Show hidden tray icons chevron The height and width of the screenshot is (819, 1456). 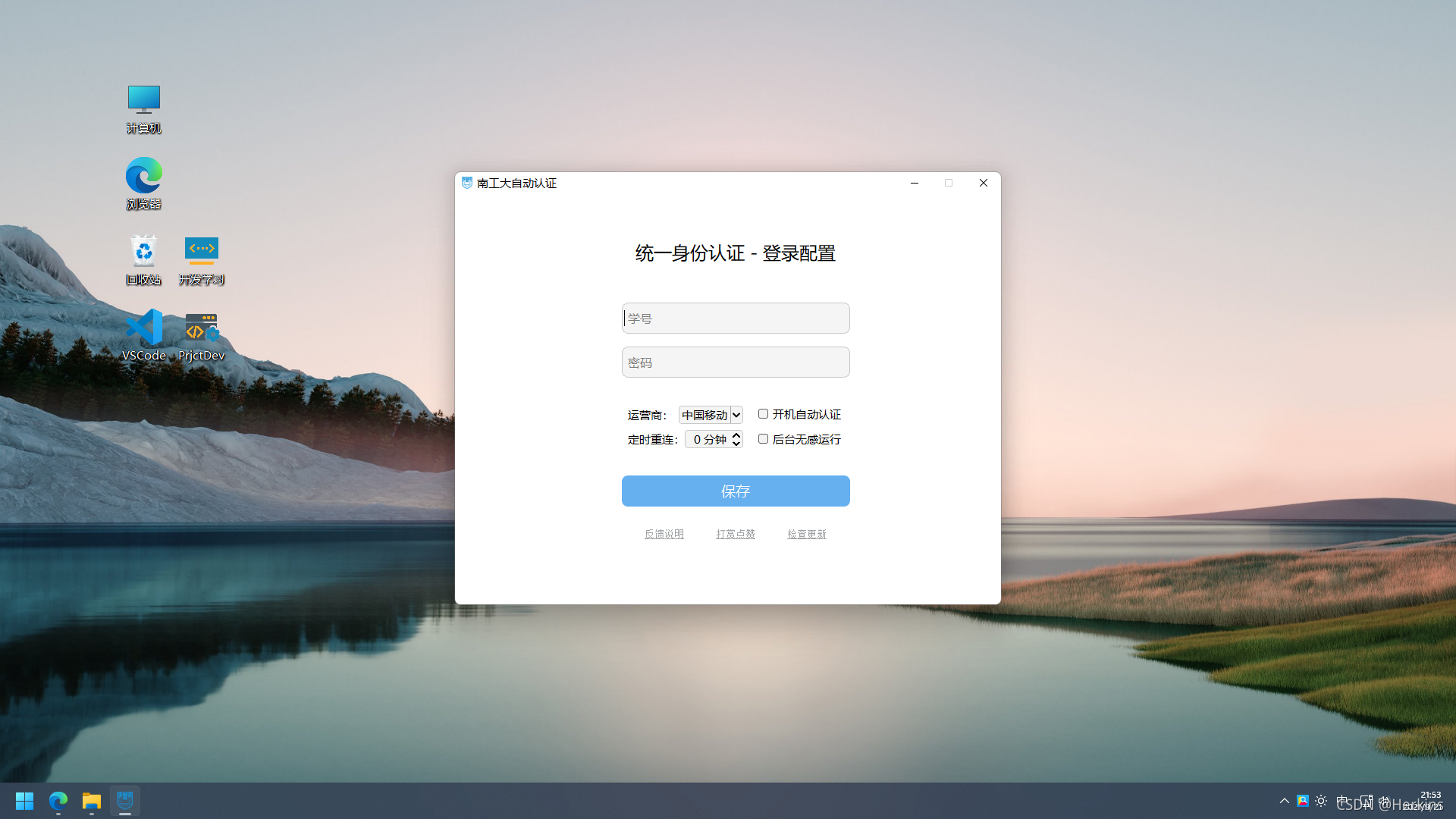coord(1284,801)
